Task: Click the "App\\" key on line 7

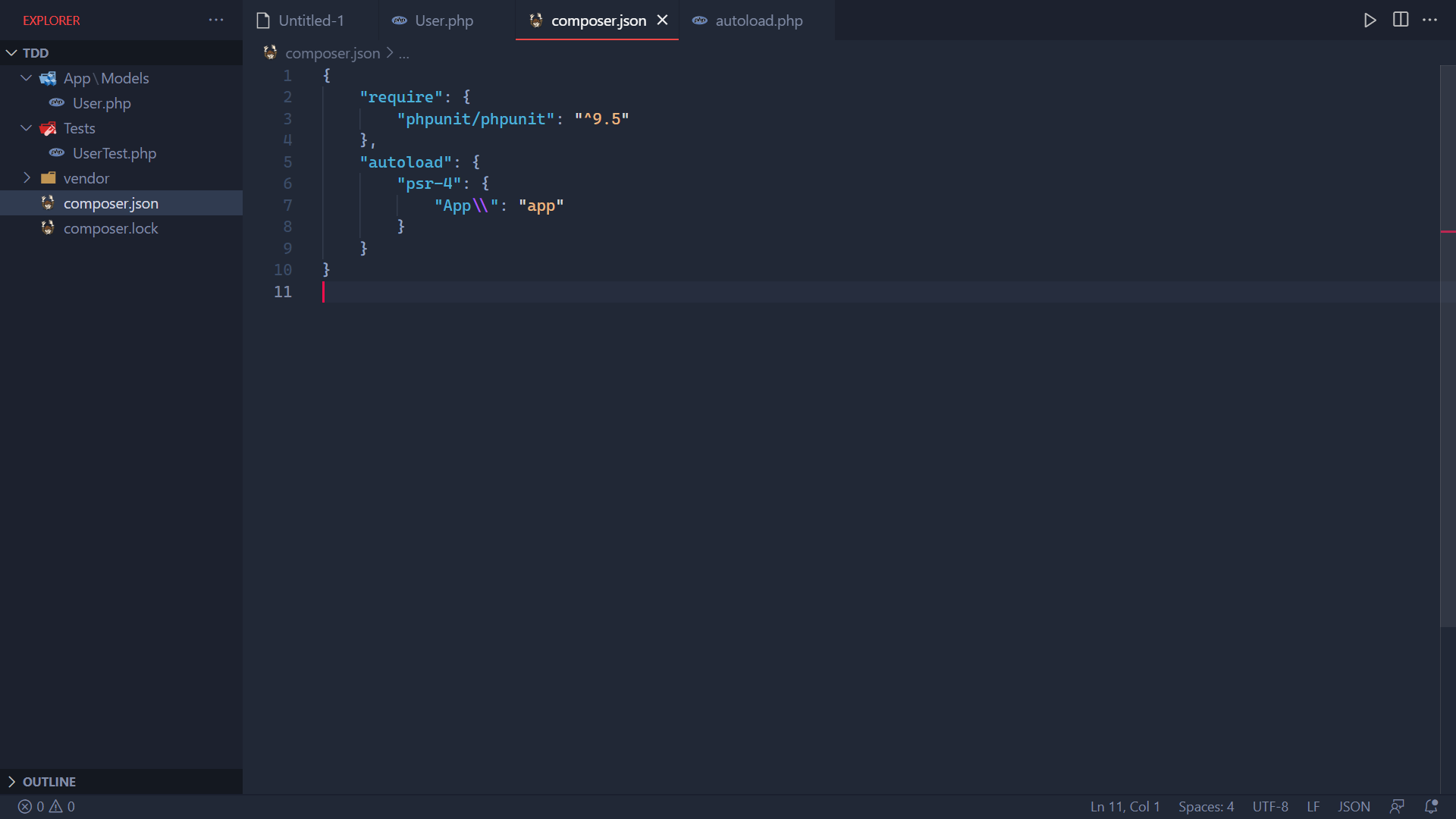Action: (x=466, y=206)
